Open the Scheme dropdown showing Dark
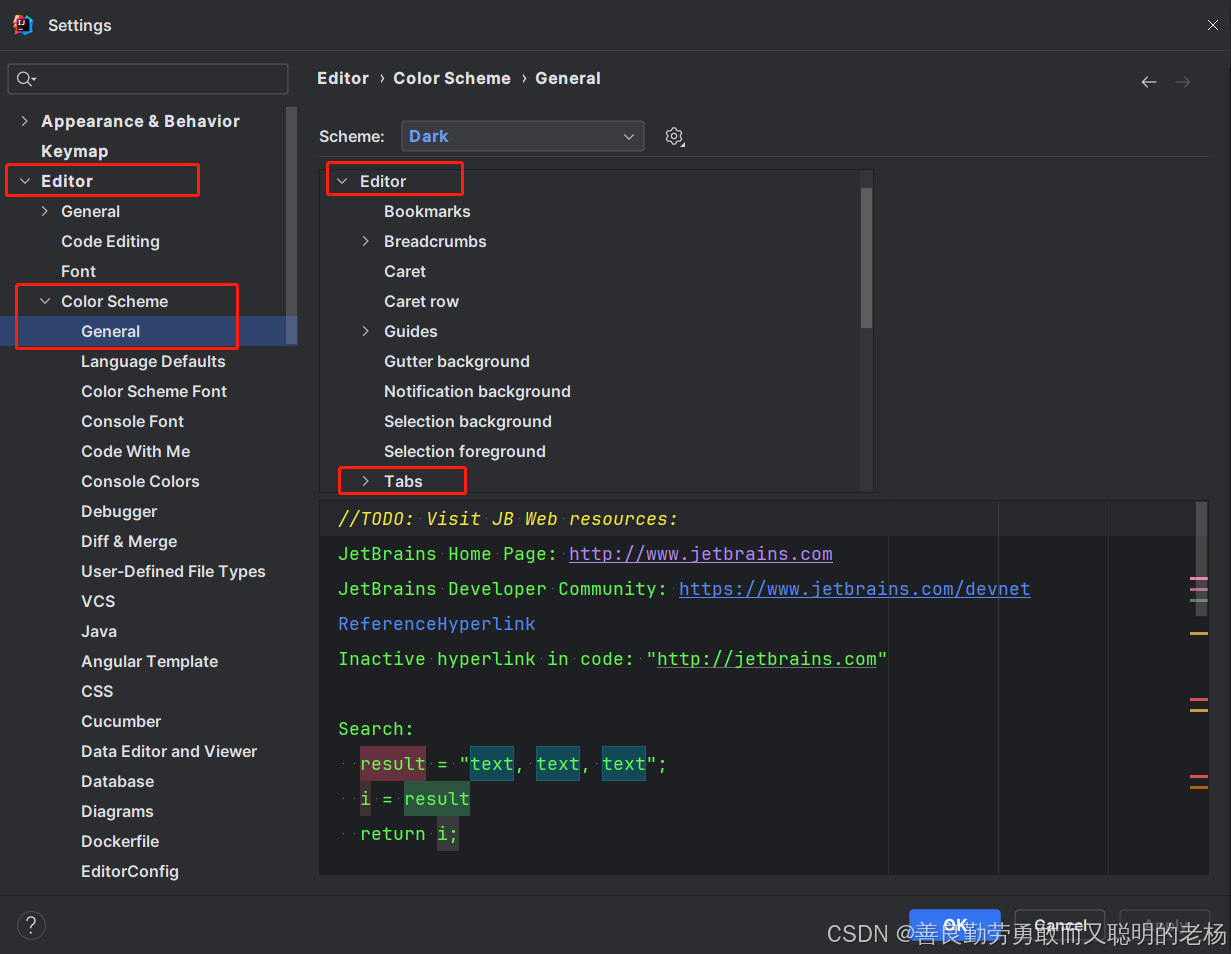The width and height of the screenshot is (1231, 954). coord(522,136)
